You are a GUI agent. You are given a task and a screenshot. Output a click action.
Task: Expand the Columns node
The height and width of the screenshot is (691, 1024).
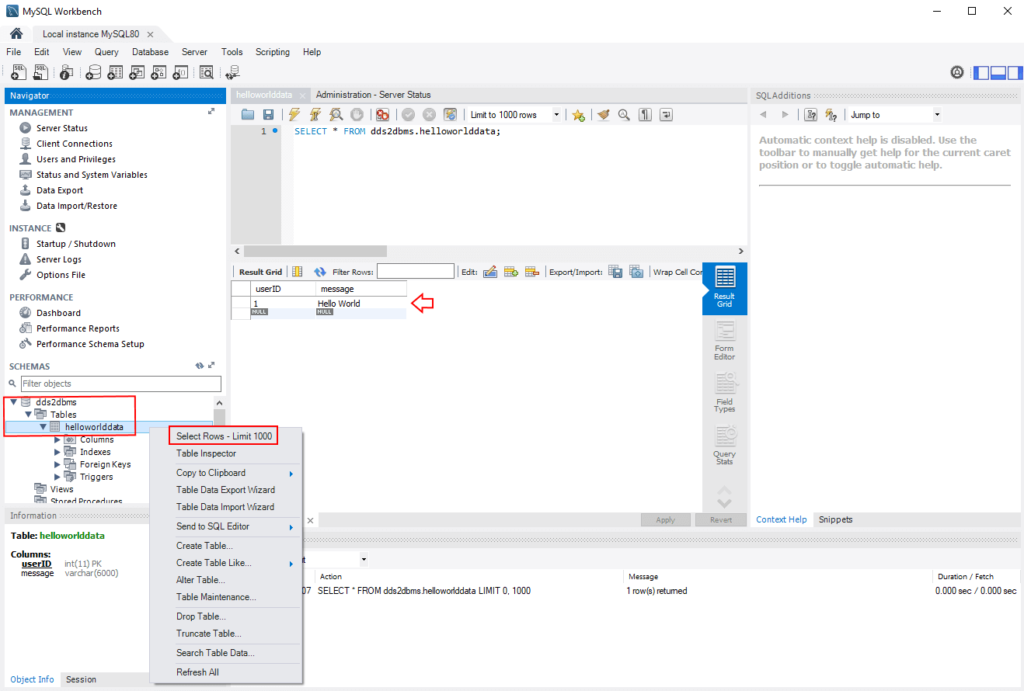point(57,440)
